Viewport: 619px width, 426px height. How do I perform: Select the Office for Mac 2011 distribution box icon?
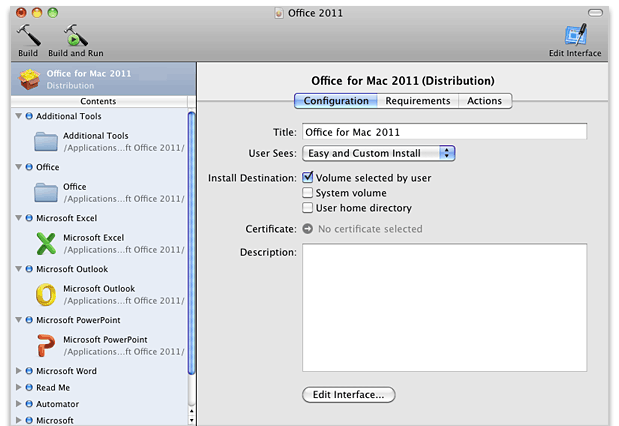coord(30,79)
